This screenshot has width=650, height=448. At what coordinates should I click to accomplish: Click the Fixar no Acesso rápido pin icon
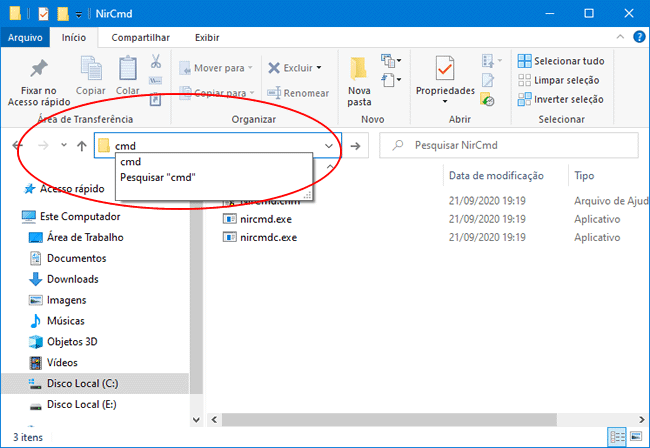(x=38, y=70)
